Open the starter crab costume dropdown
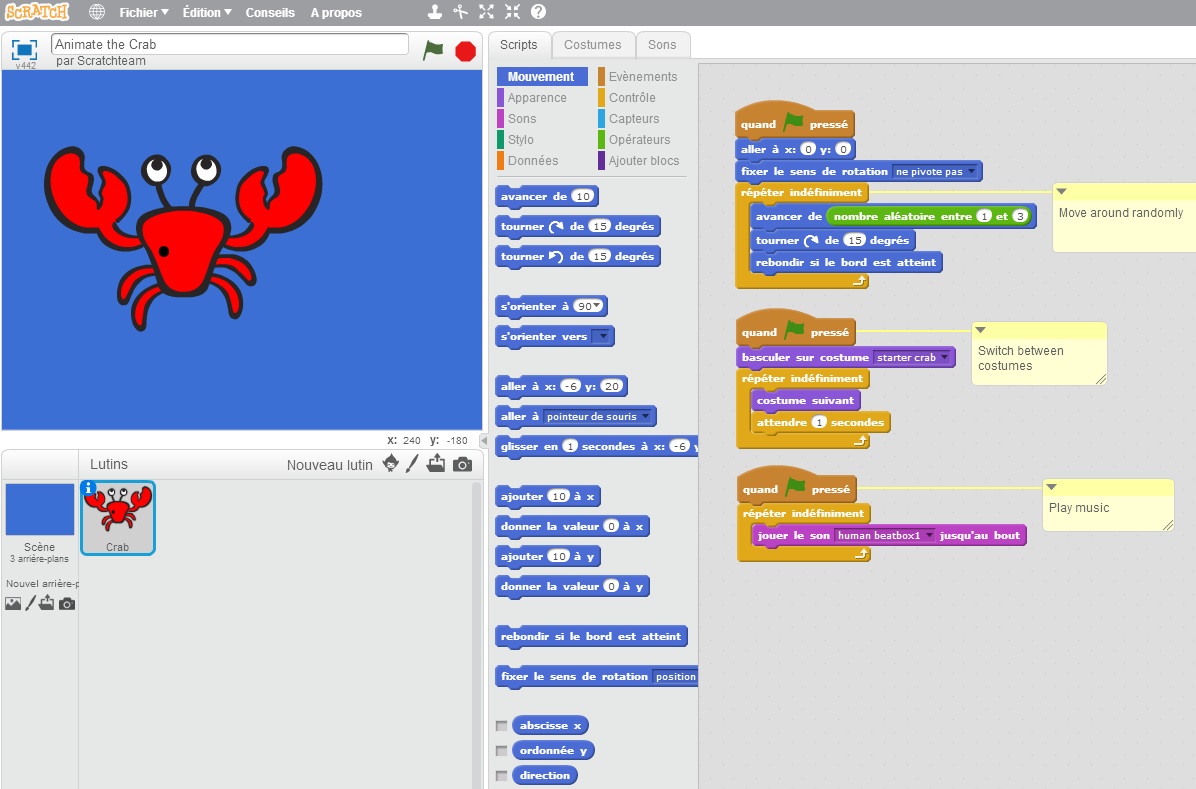1196x789 pixels. point(945,357)
